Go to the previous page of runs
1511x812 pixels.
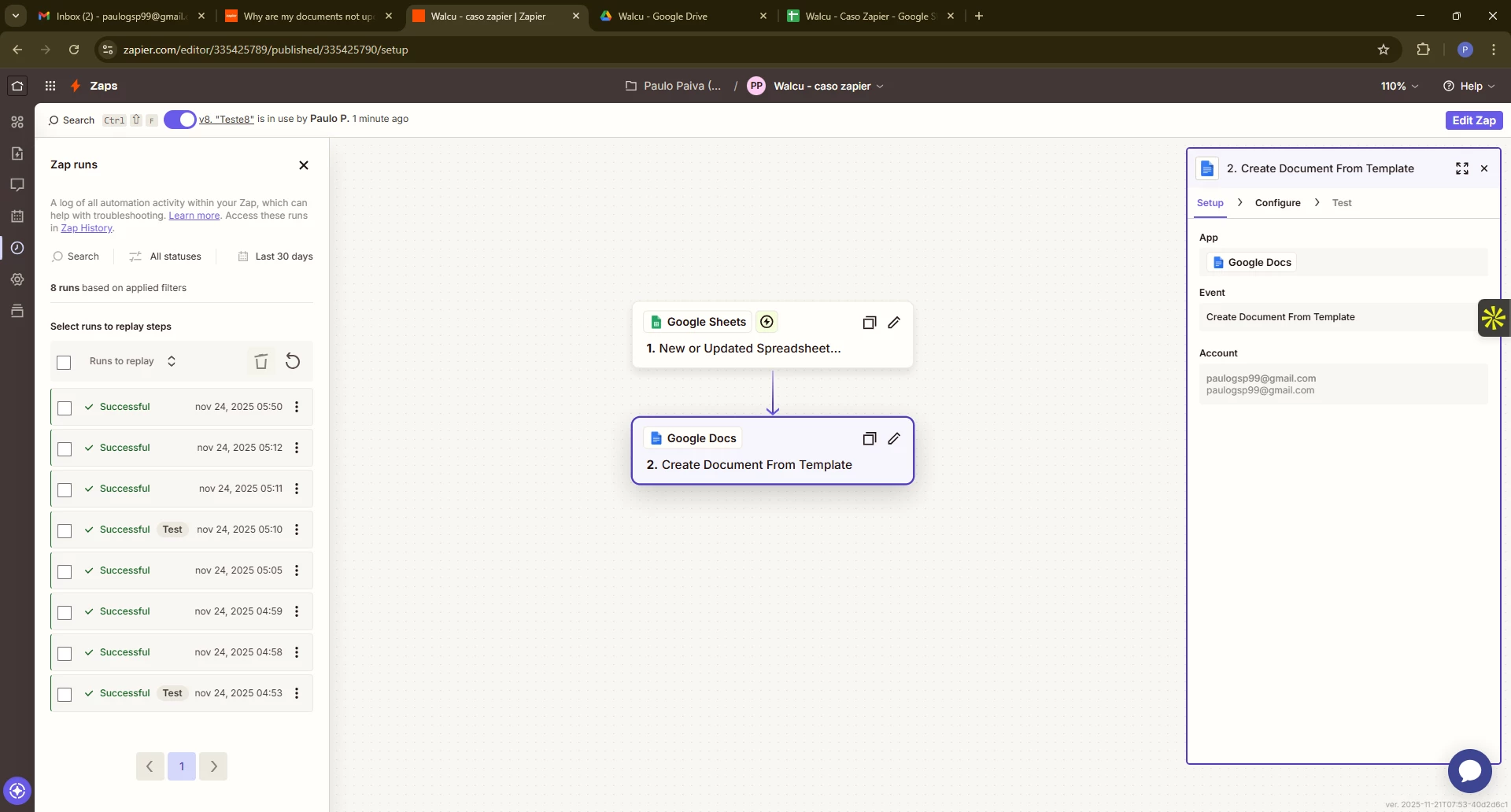tap(150, 766)
